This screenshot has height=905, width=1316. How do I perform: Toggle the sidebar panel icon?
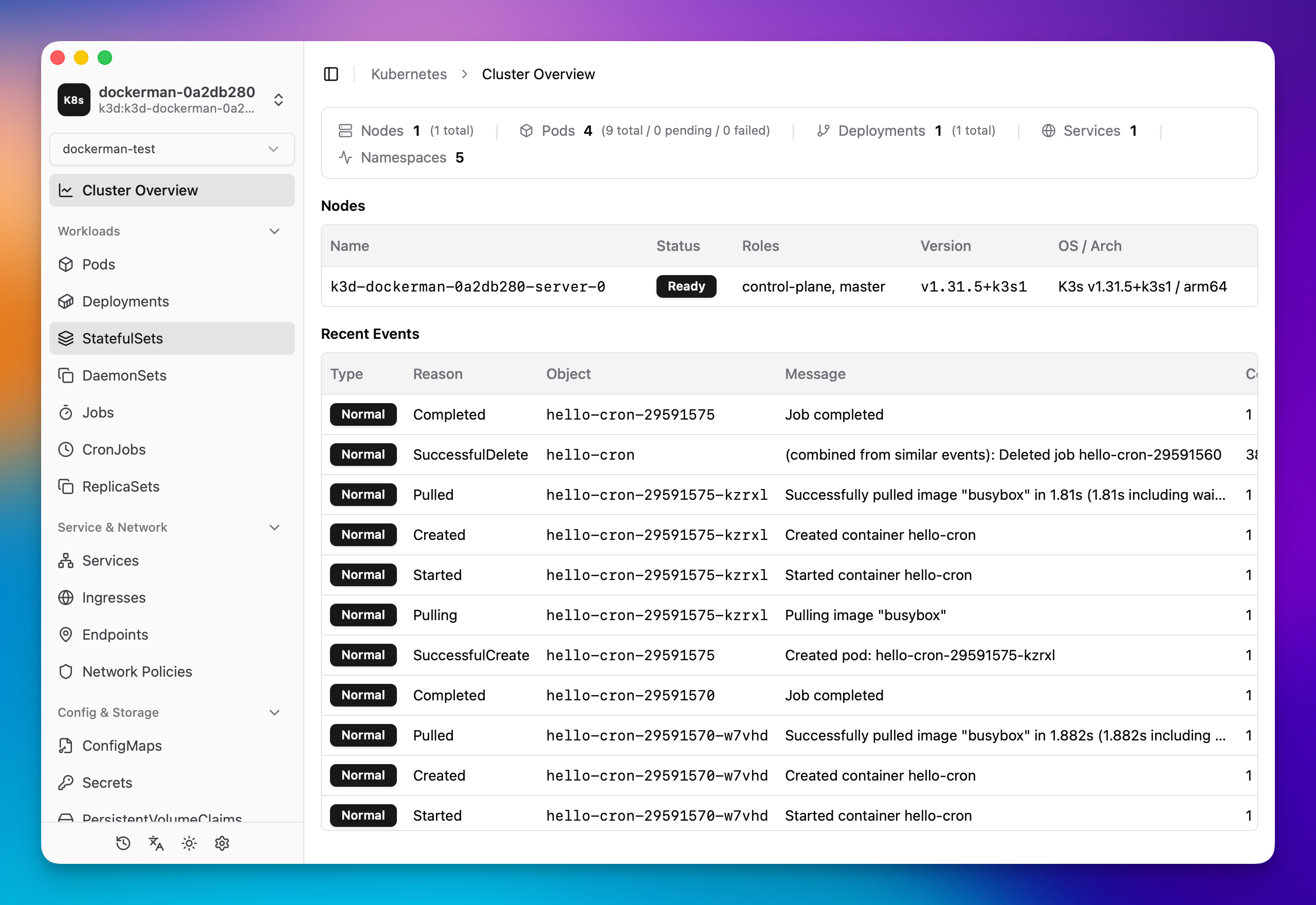pos(331,74)
